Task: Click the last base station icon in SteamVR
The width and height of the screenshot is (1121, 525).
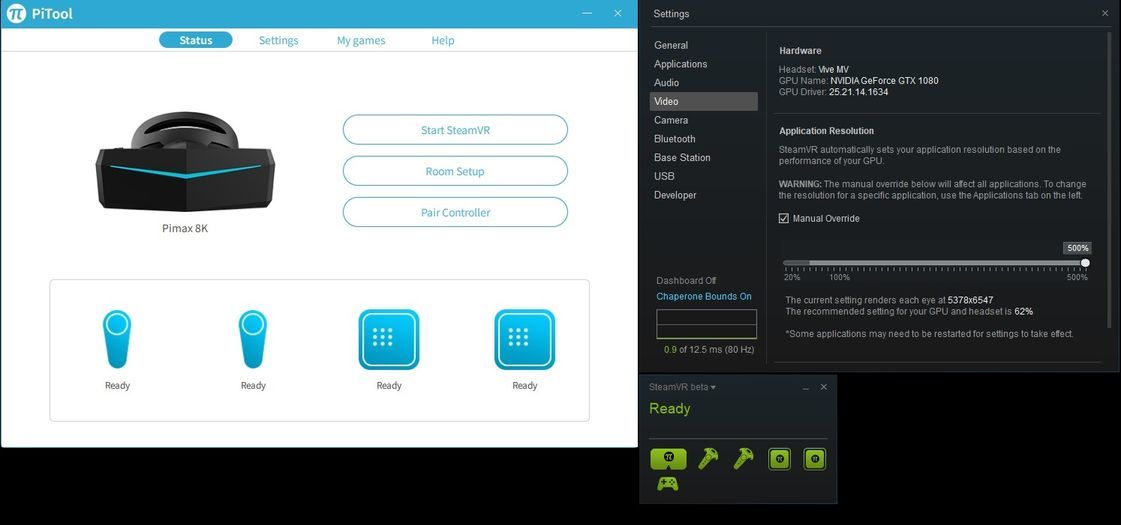Action: (x=815, y=458)
